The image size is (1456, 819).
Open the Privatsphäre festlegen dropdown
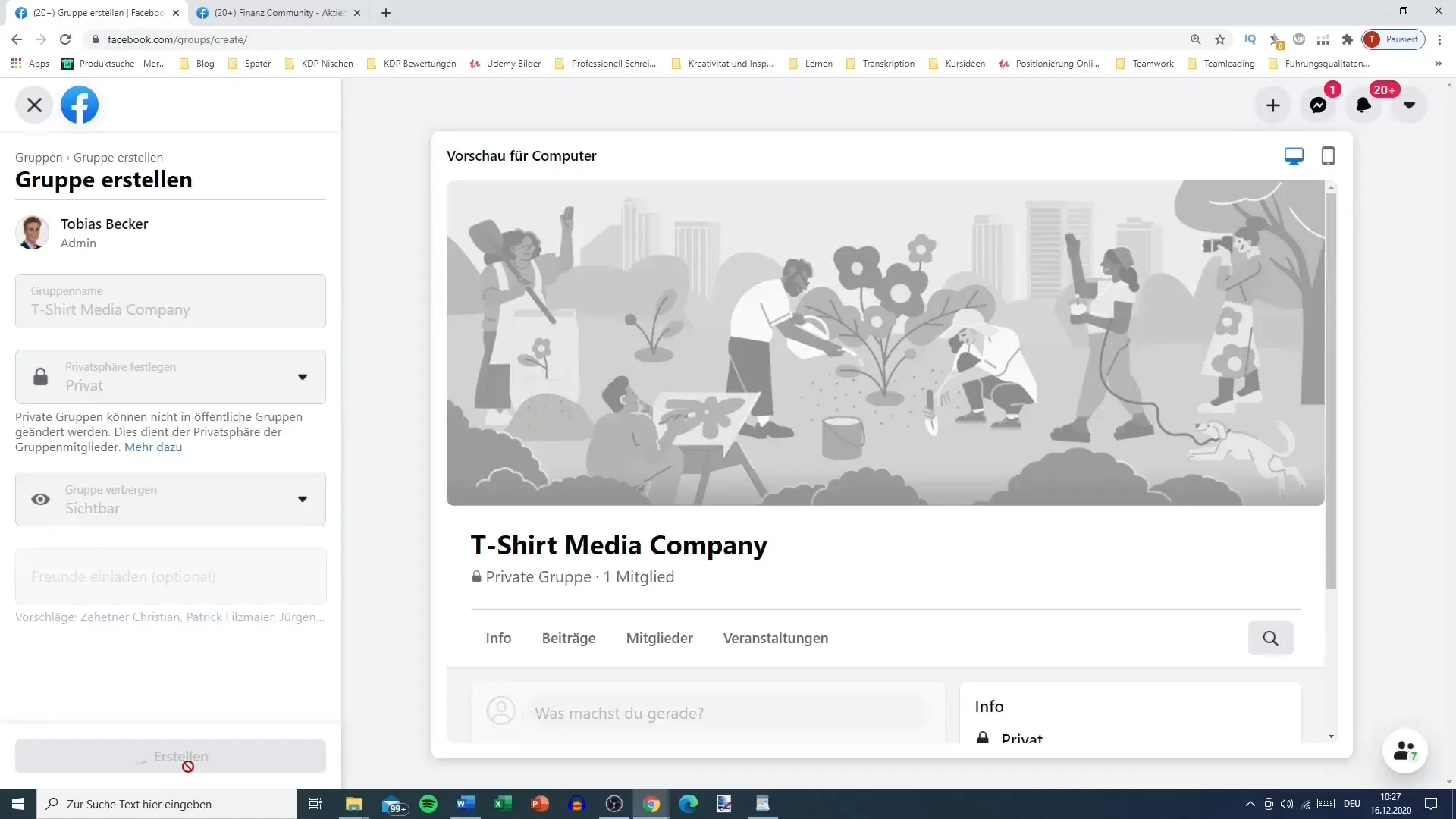coord(171,377)
